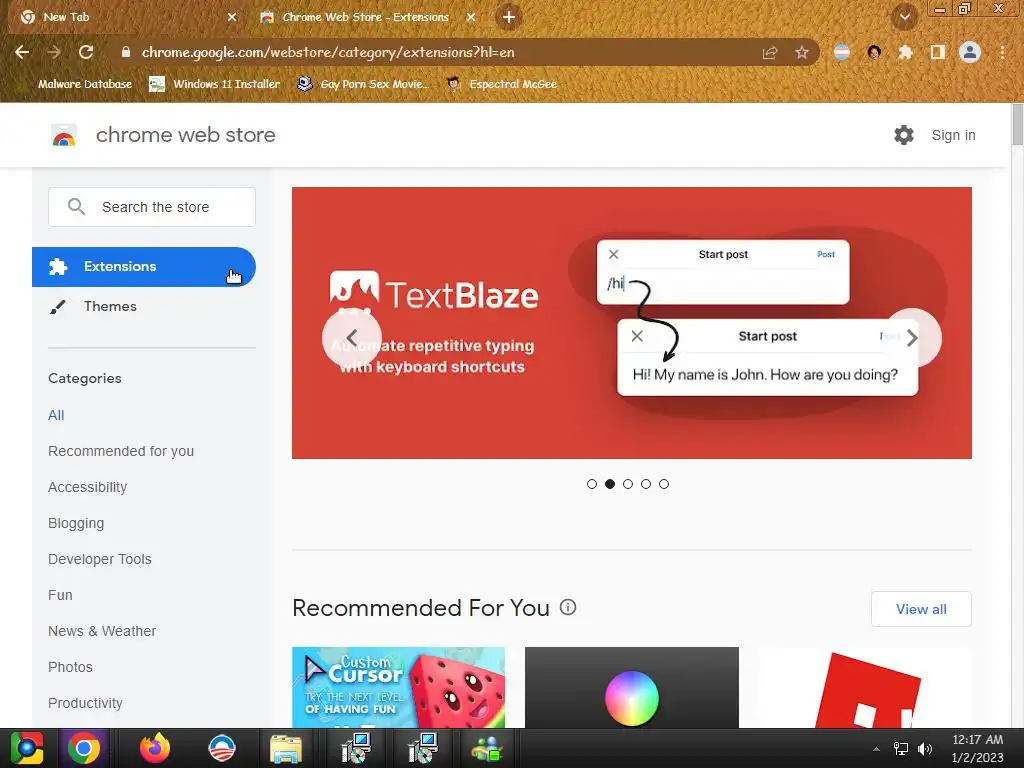The height and width of the screenshot is (768, 1024).
Task: Show previous carousel slide
Action: click(x=351, y=338)
